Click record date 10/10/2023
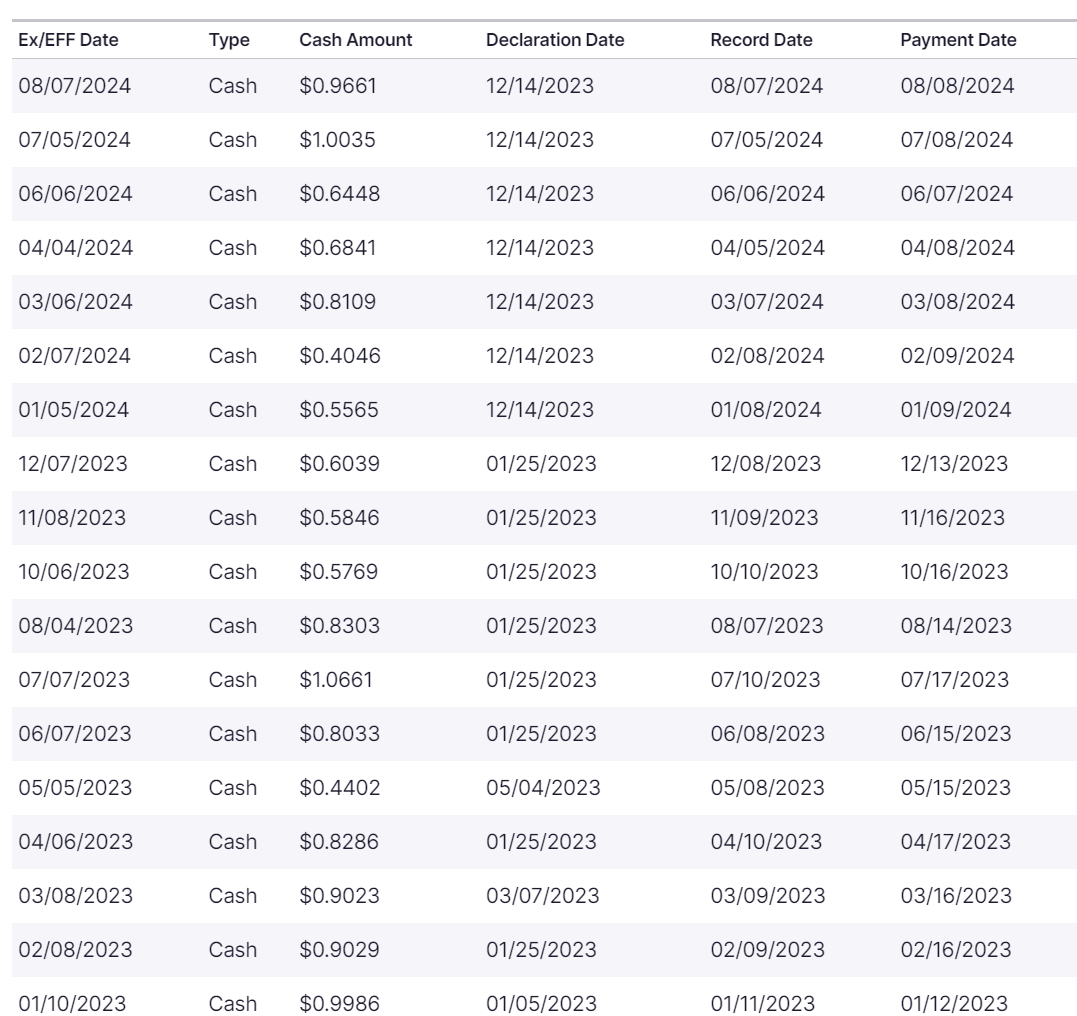Viewport: 1077px width, 1016px height. click(764, 572)
